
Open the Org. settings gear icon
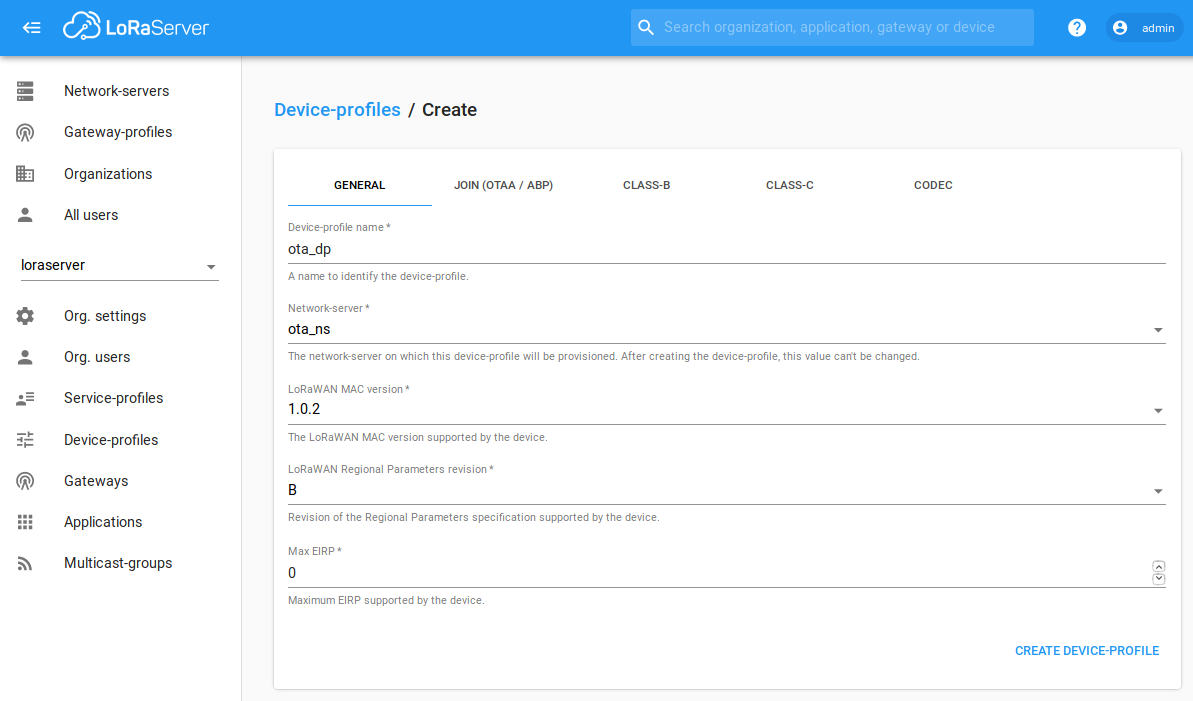tap(25, 315)
